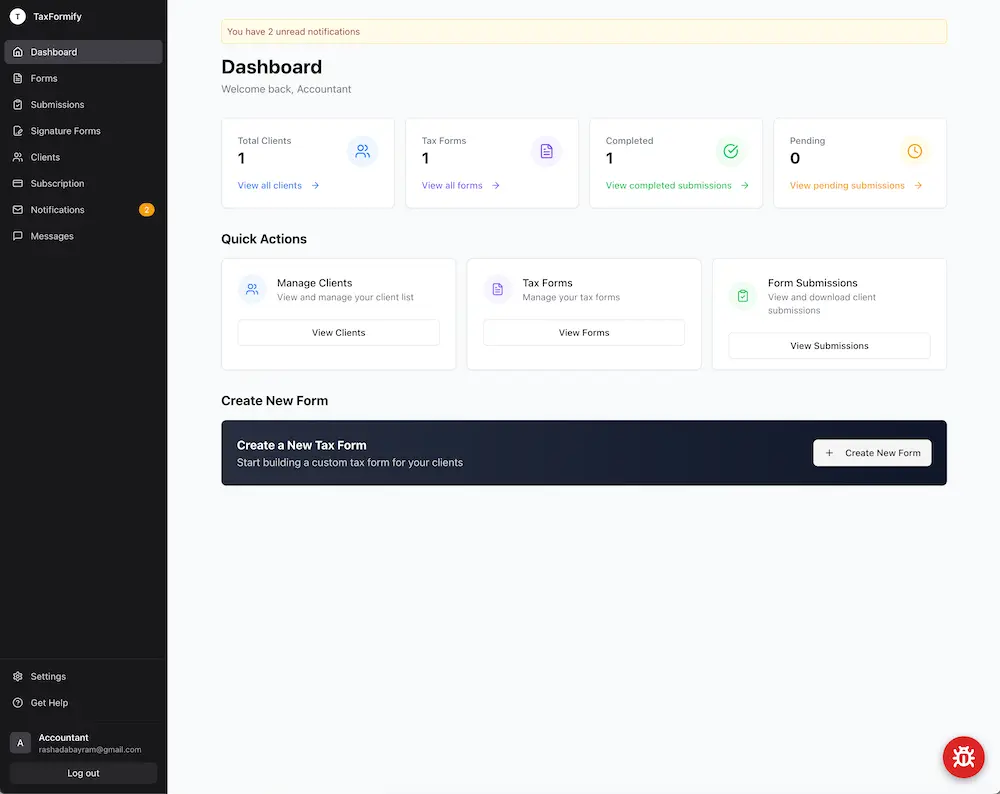Click the orange notifications badge showing 2
This screenshot has height=794, width=1000.
coord(147,210)
